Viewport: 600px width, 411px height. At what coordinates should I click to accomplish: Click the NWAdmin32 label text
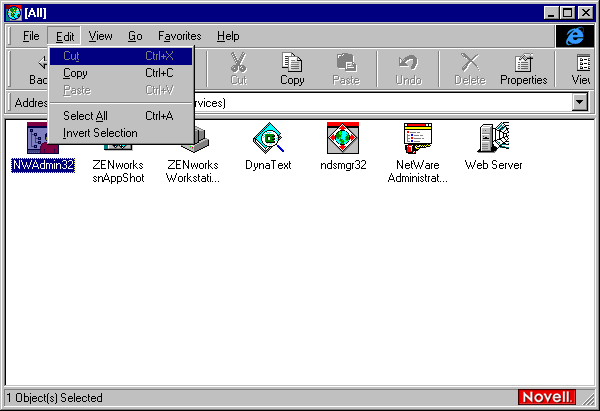tap(43, 165)
